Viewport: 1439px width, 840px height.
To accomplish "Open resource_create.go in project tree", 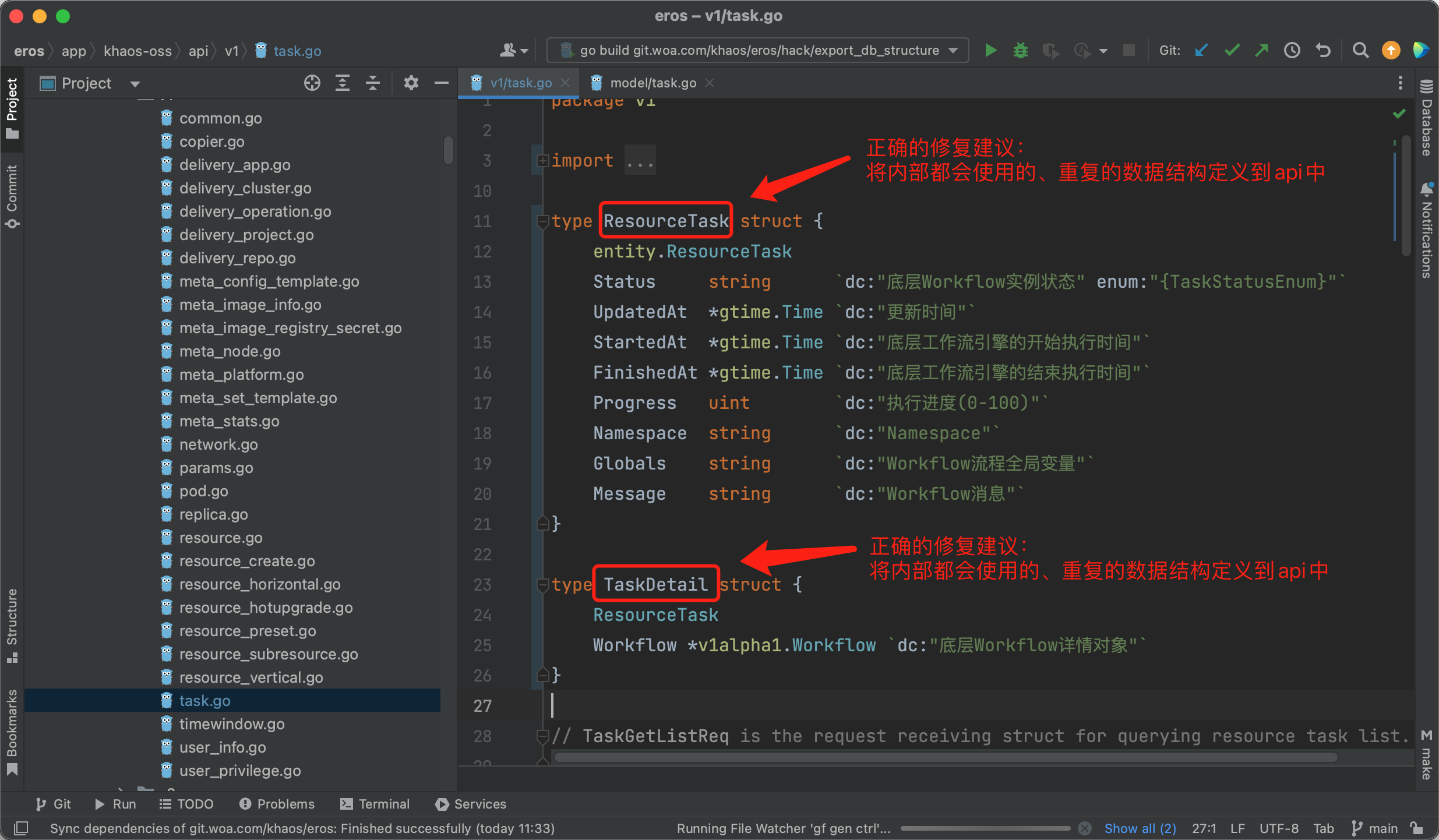I will tap(247, 561).
